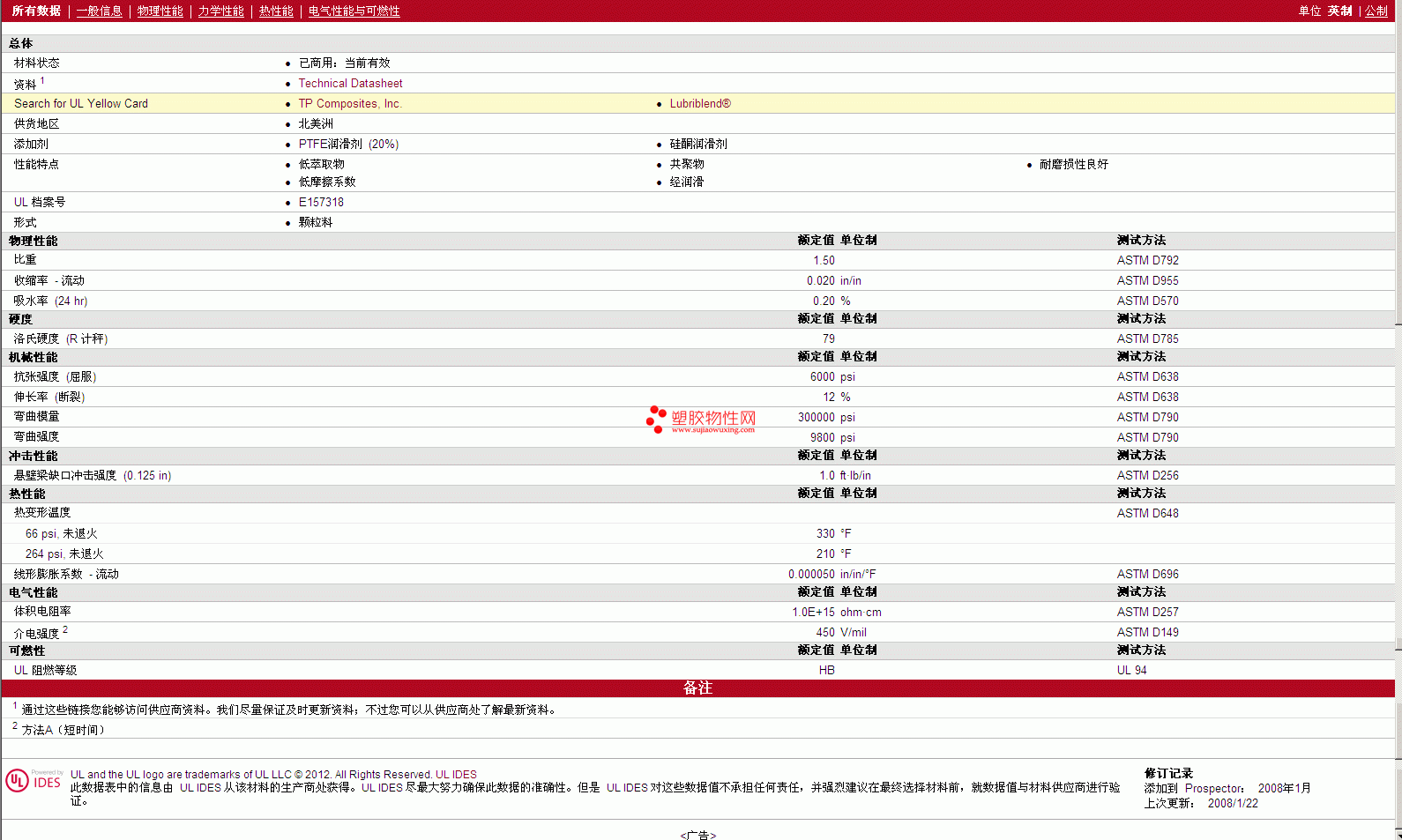
Task: Click the ASTM D648 test method
Action: point(1148,514)
